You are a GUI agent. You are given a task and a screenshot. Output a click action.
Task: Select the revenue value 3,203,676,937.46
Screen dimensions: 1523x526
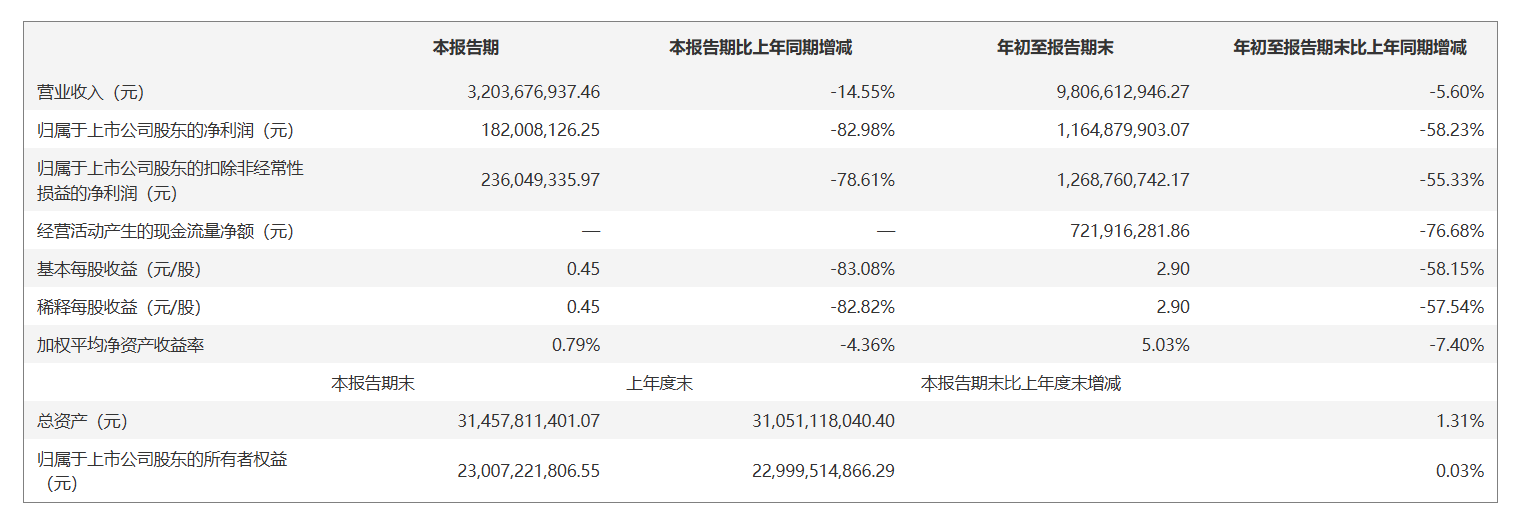533,92
